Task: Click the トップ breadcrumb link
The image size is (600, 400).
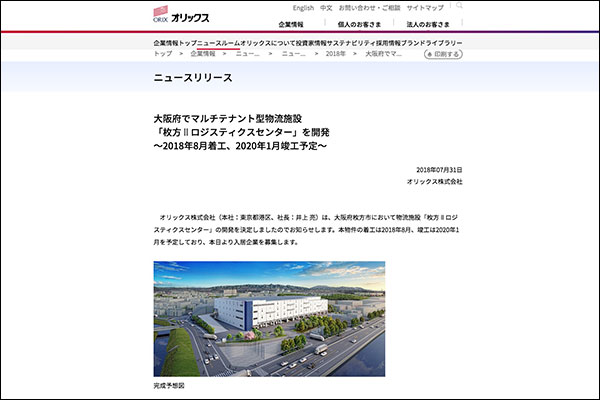Action: [x=162, y=54]
